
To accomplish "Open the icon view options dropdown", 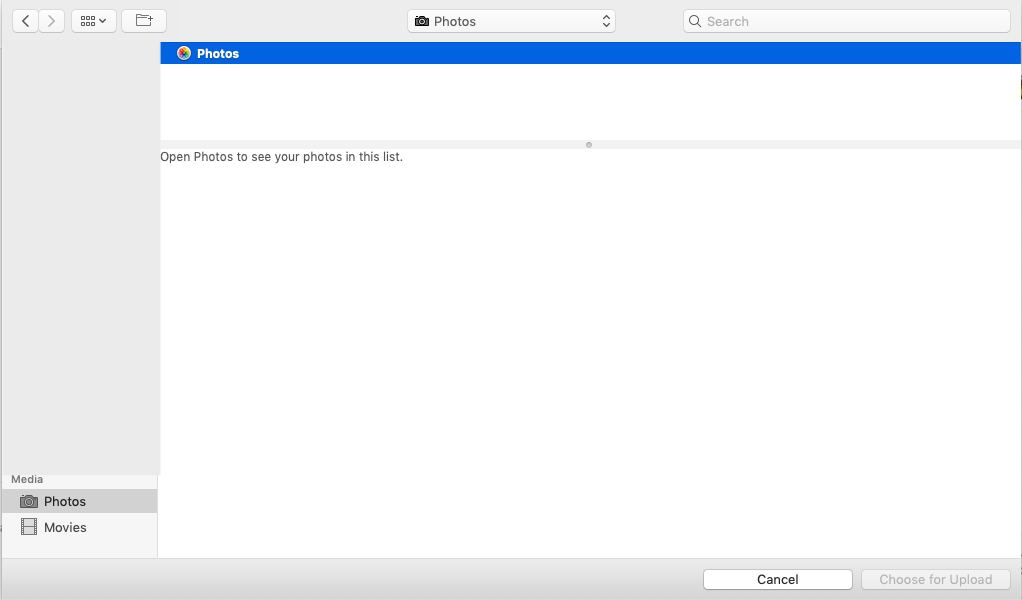I will tap(94, 21).
